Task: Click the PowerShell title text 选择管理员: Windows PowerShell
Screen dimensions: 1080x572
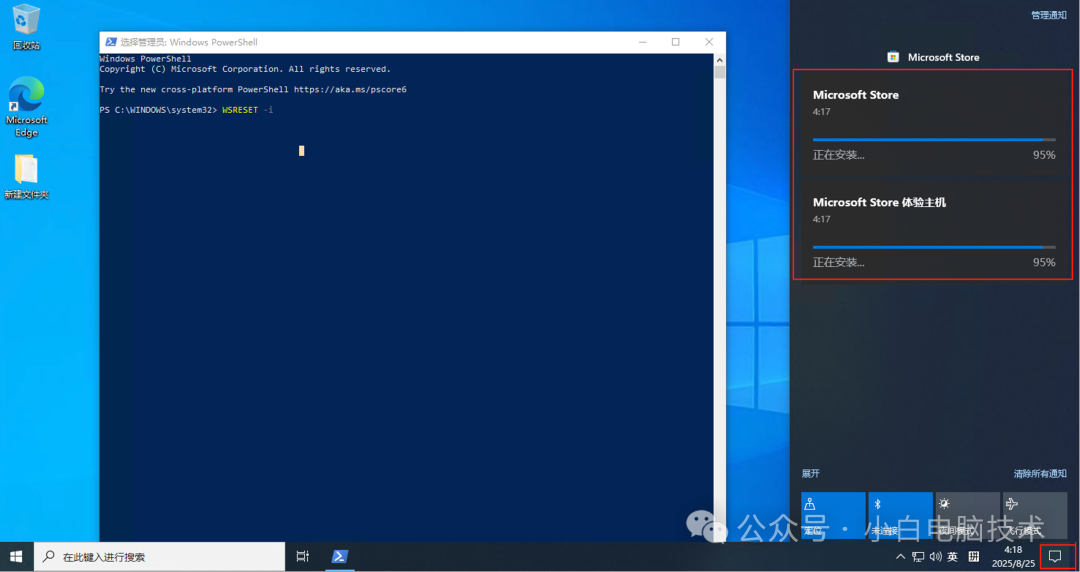Action: click(189, 42)
